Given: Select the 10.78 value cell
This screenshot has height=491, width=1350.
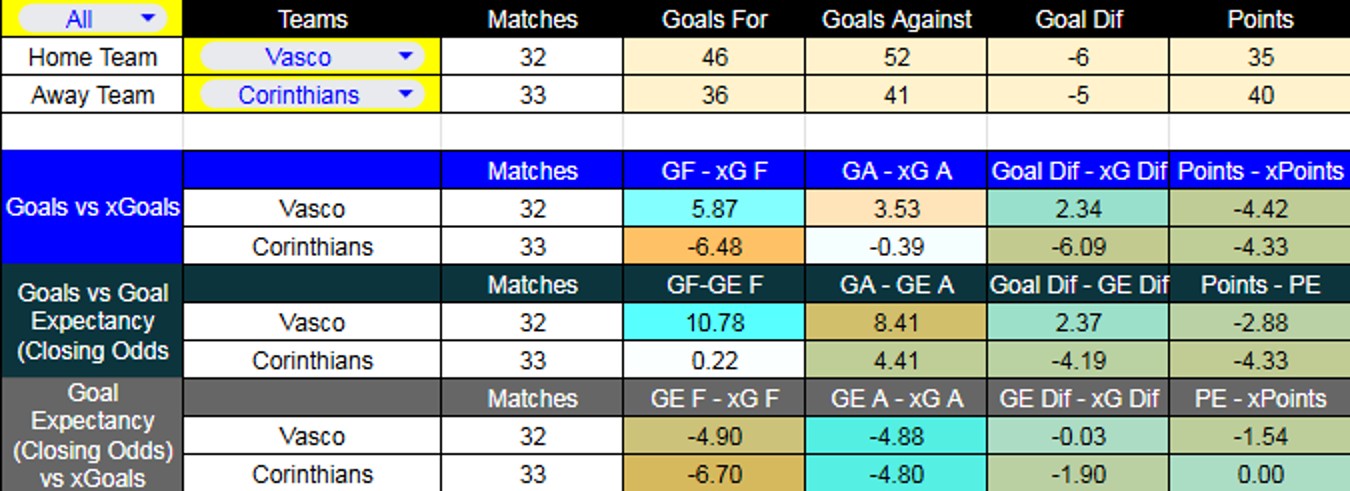Looking at the screenshot, I should point(714,323).
